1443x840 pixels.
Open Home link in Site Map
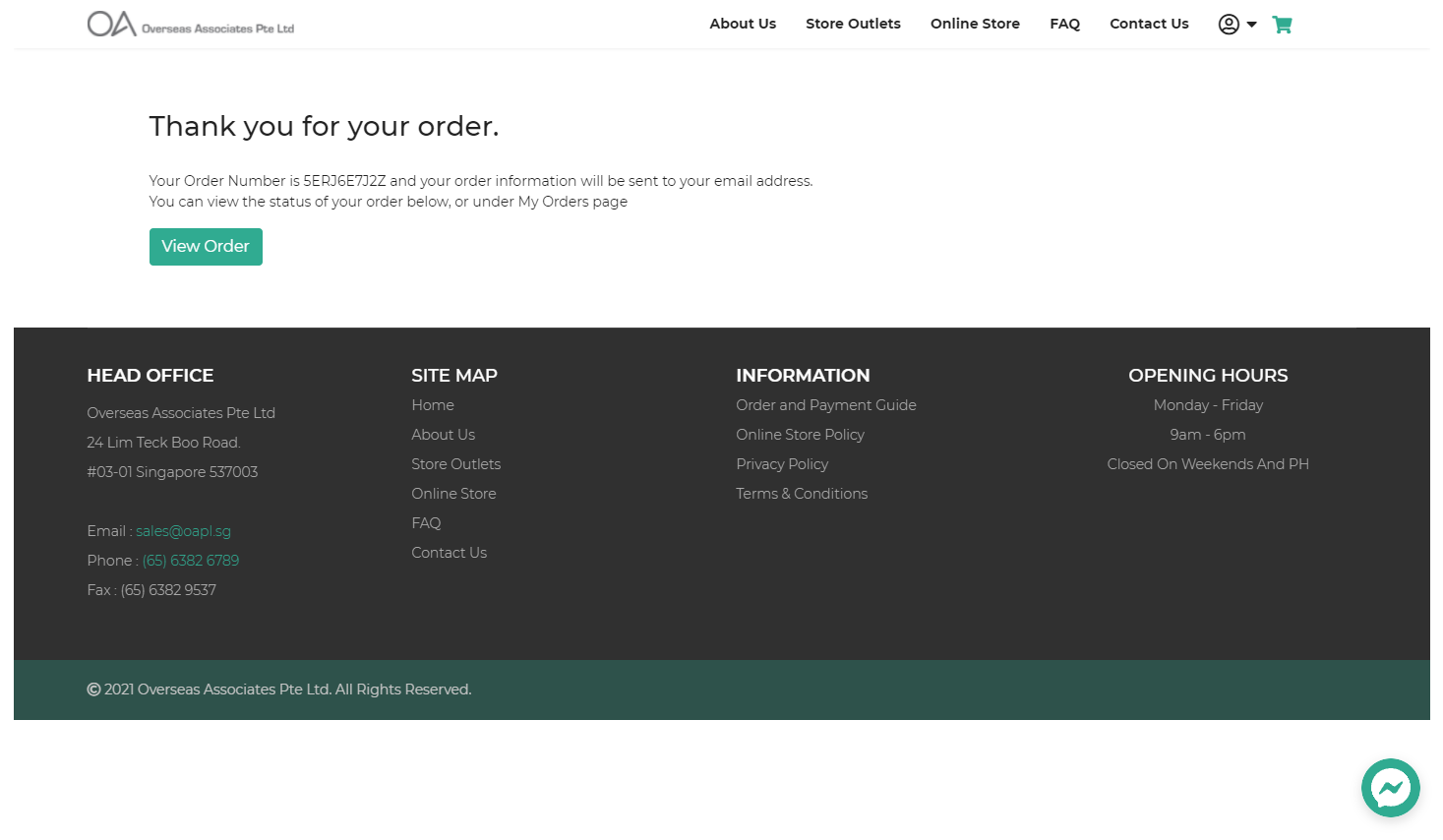[x=433, y=405]
